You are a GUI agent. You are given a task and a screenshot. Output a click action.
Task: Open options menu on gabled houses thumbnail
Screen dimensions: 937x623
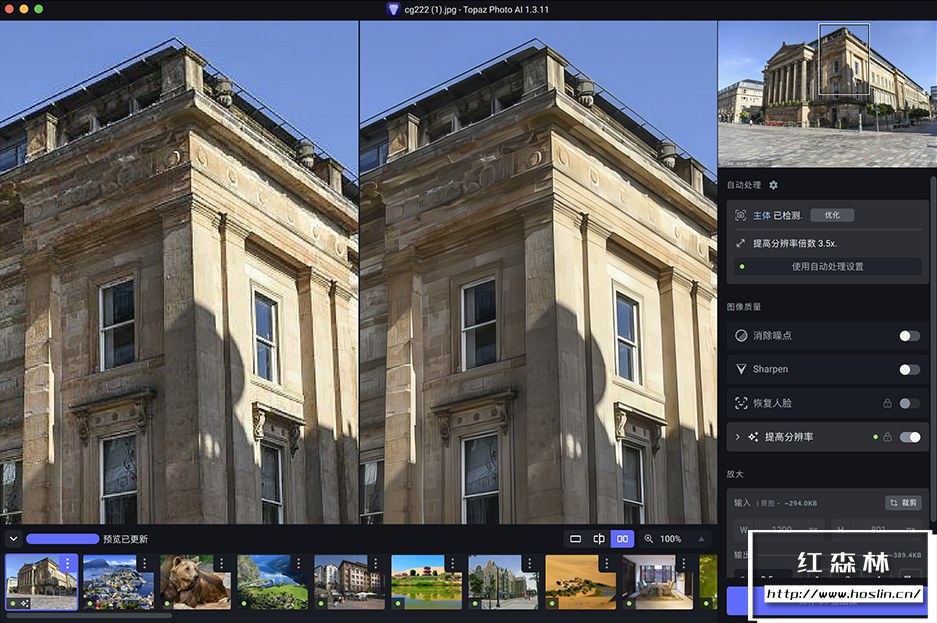pyautogui.click(x=530, y=563)
